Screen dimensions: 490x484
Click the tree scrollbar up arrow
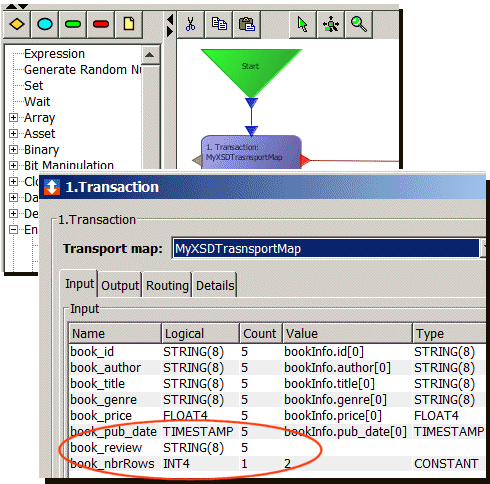[150, 55]
